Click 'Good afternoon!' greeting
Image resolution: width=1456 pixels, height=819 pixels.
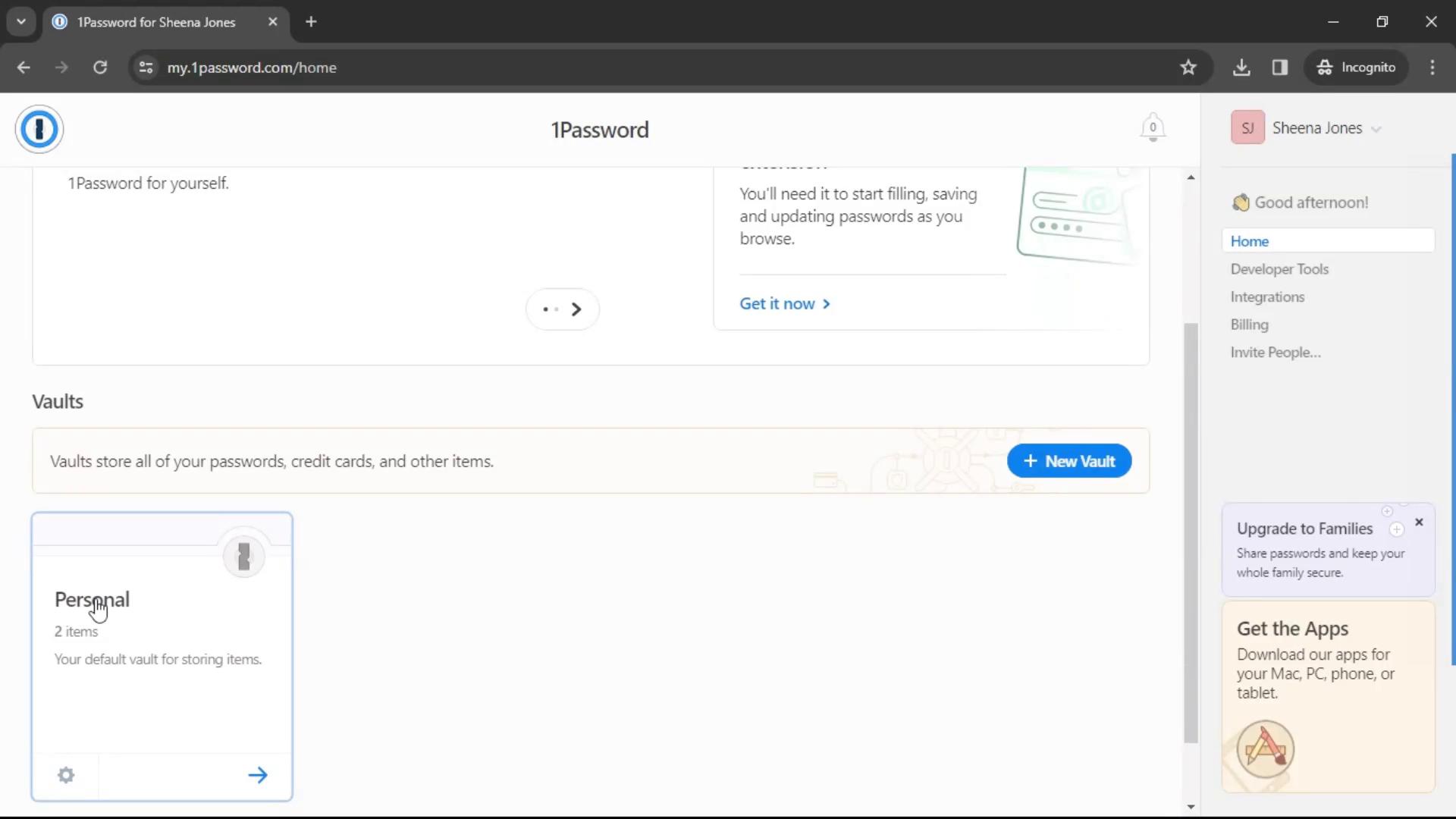click(x=1311, y=202)
